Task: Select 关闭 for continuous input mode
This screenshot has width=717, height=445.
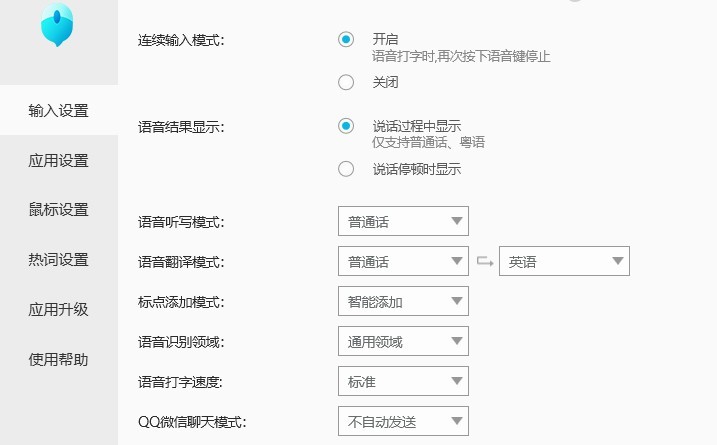Action: [346, 82]
